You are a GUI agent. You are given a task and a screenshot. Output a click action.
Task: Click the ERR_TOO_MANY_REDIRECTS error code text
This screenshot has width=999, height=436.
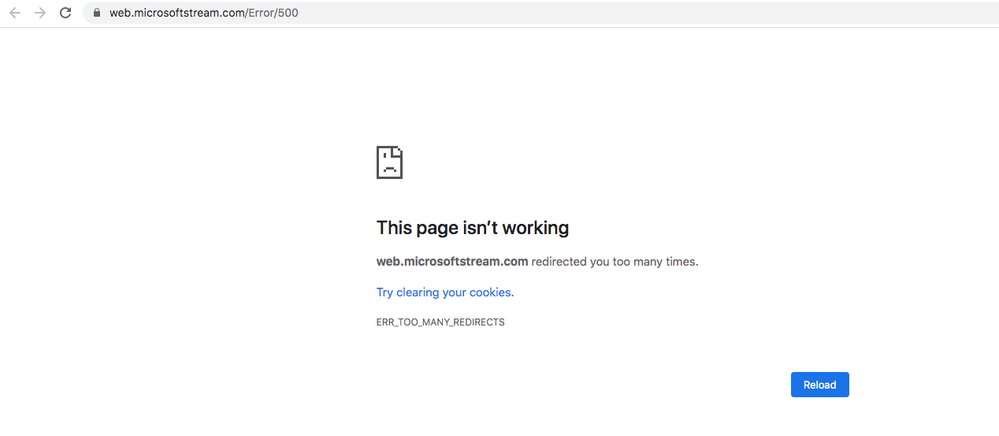pos(440,323)
